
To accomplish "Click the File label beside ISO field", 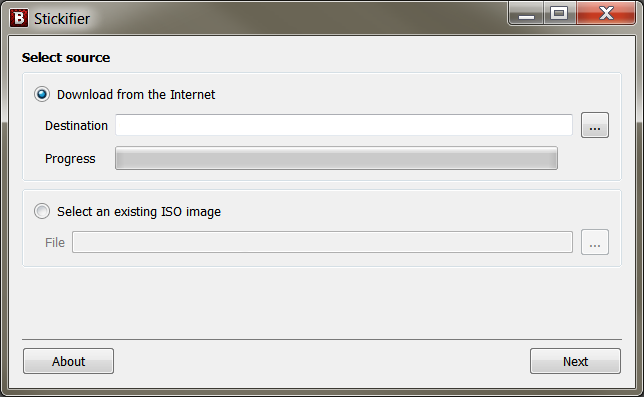I will click(x=55, y=243).
